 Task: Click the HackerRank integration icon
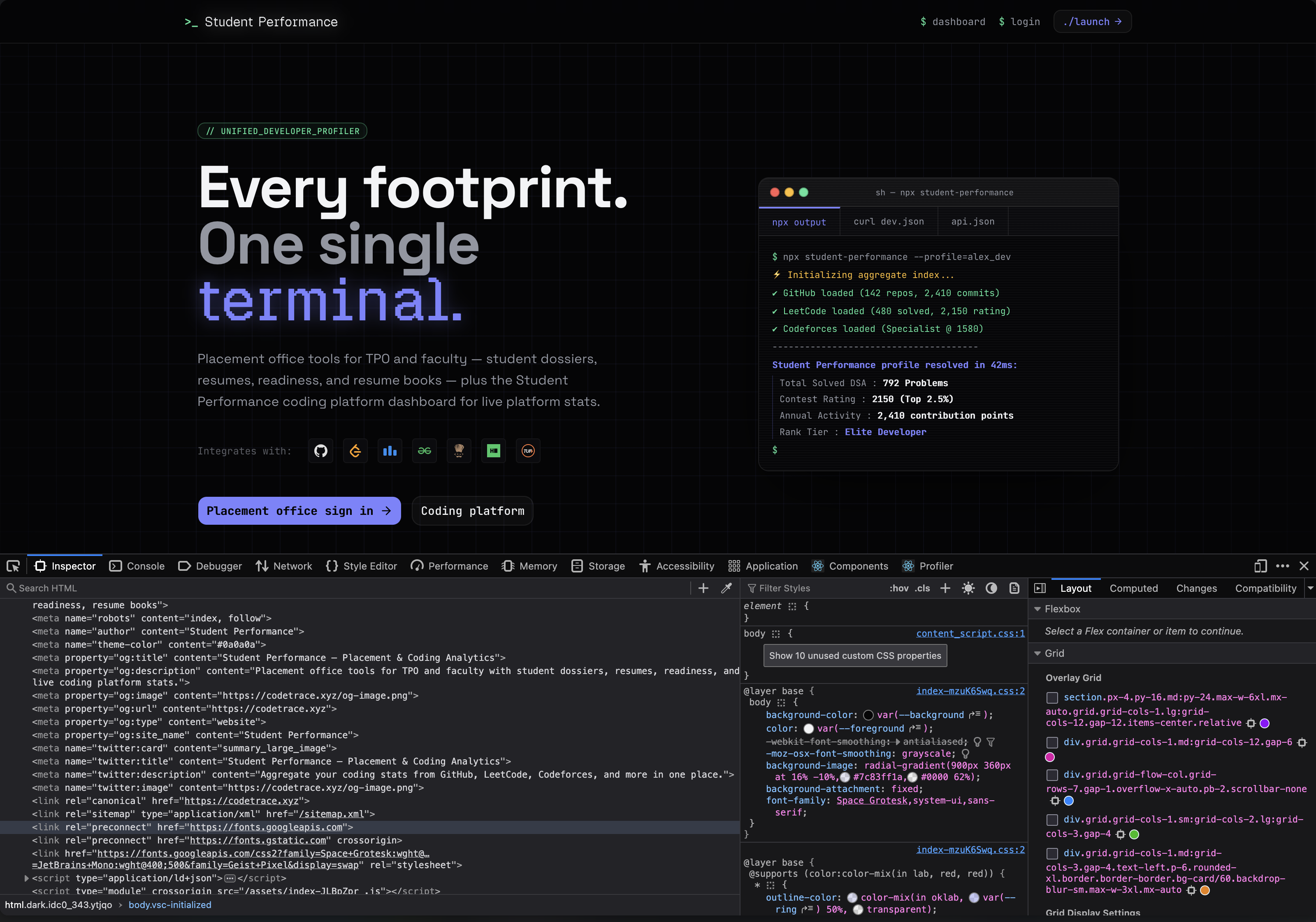494,451
